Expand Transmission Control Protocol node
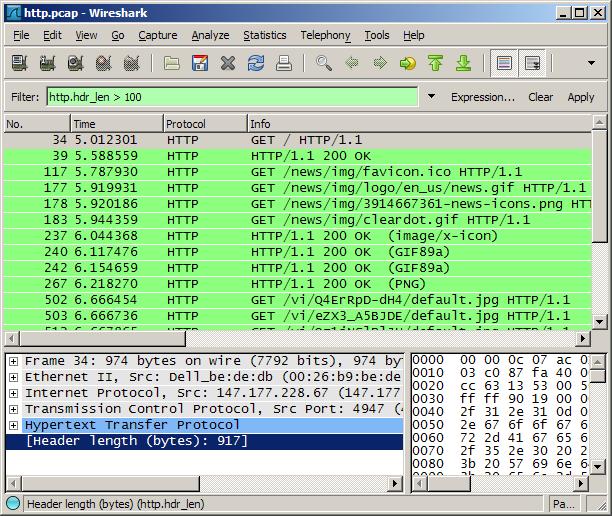 13,409
